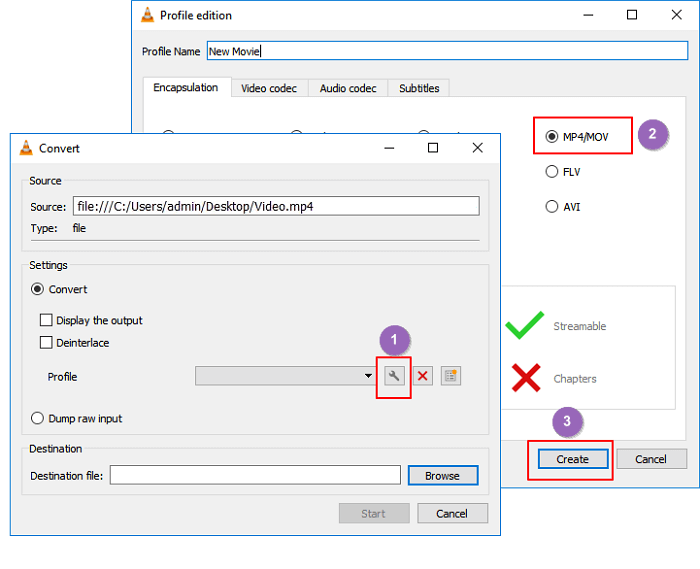Select the FLV radio button
This screenshot has width=700, height=569.
(x=552, y=172)
